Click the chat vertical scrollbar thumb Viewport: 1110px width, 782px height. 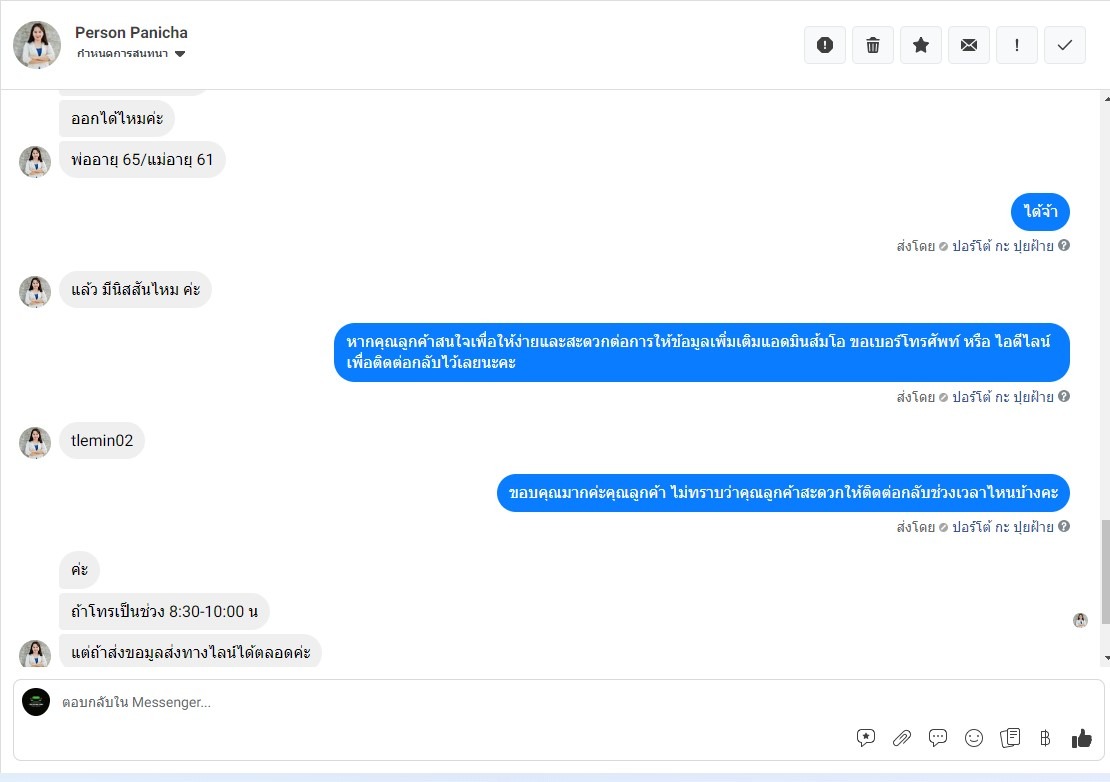(1105, 562)
